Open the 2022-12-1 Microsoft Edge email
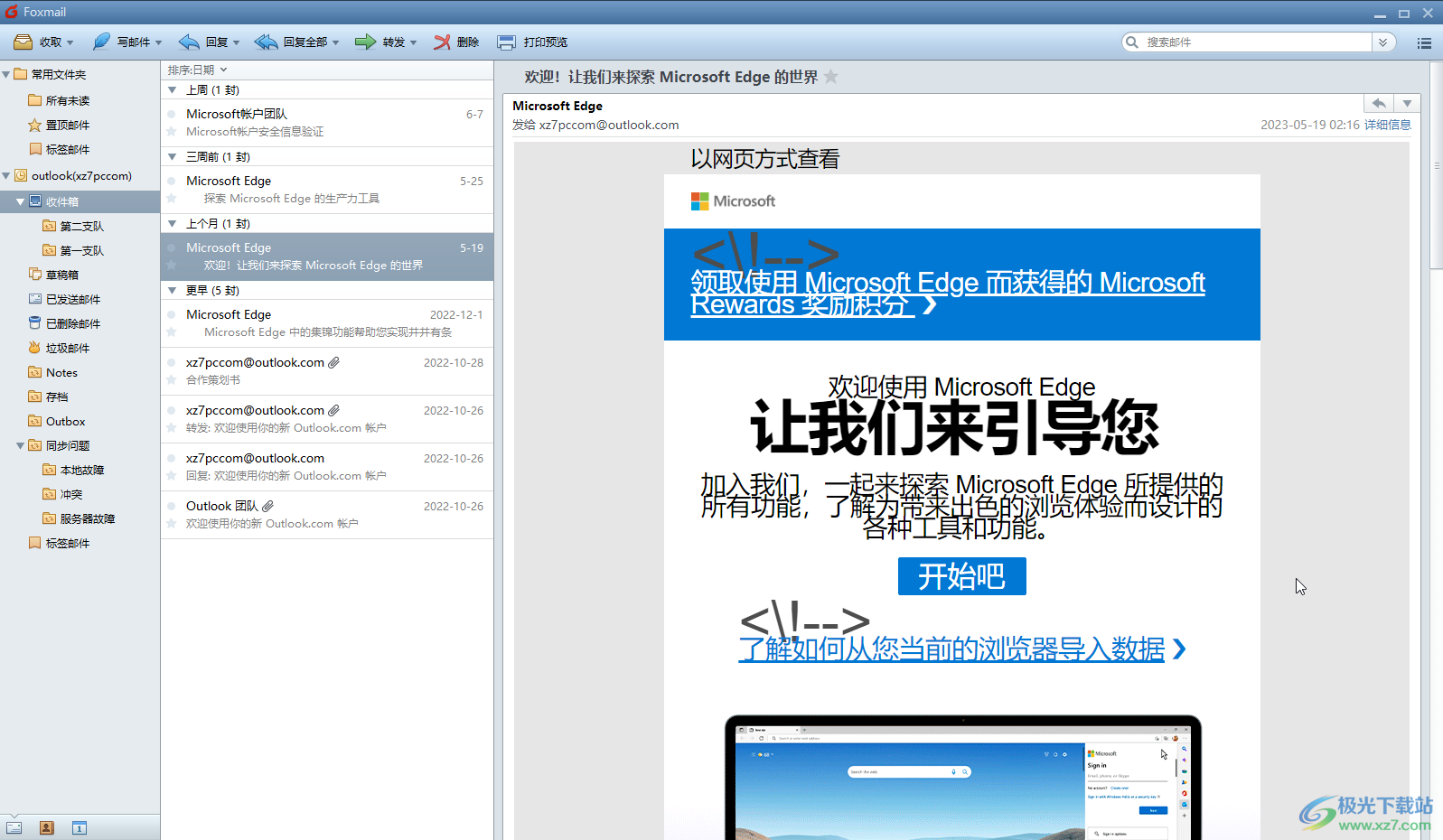The width and height of the screenshot is (1443, 840). pos(327,323)
